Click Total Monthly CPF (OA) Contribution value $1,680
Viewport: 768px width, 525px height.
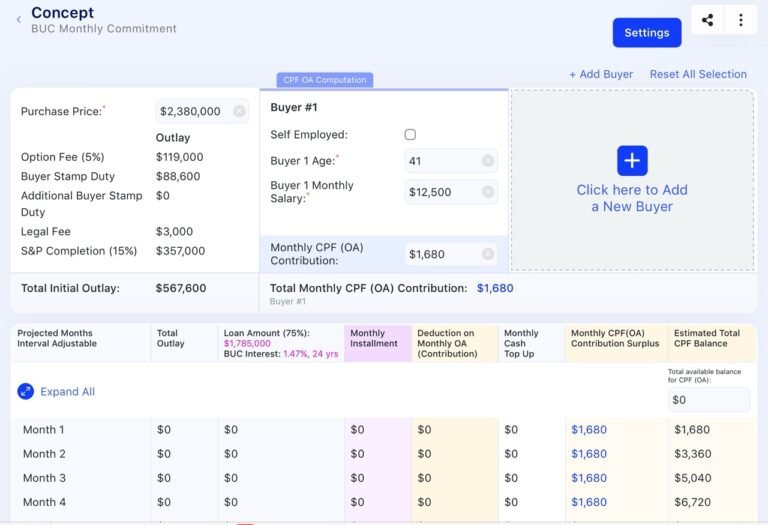pyautogui.click(x=495, y=288)
